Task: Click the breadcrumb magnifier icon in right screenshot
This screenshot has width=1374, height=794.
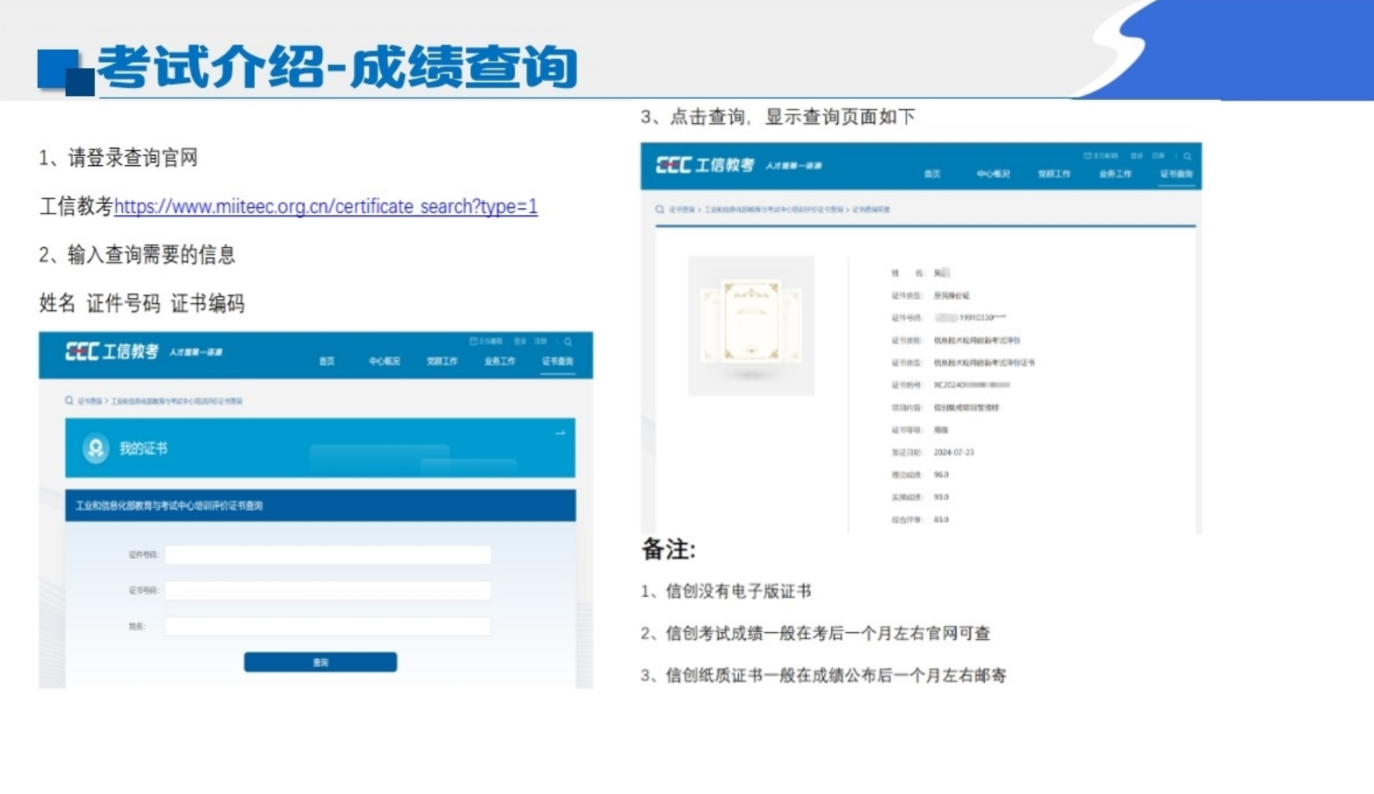Action: click(659, 210)
